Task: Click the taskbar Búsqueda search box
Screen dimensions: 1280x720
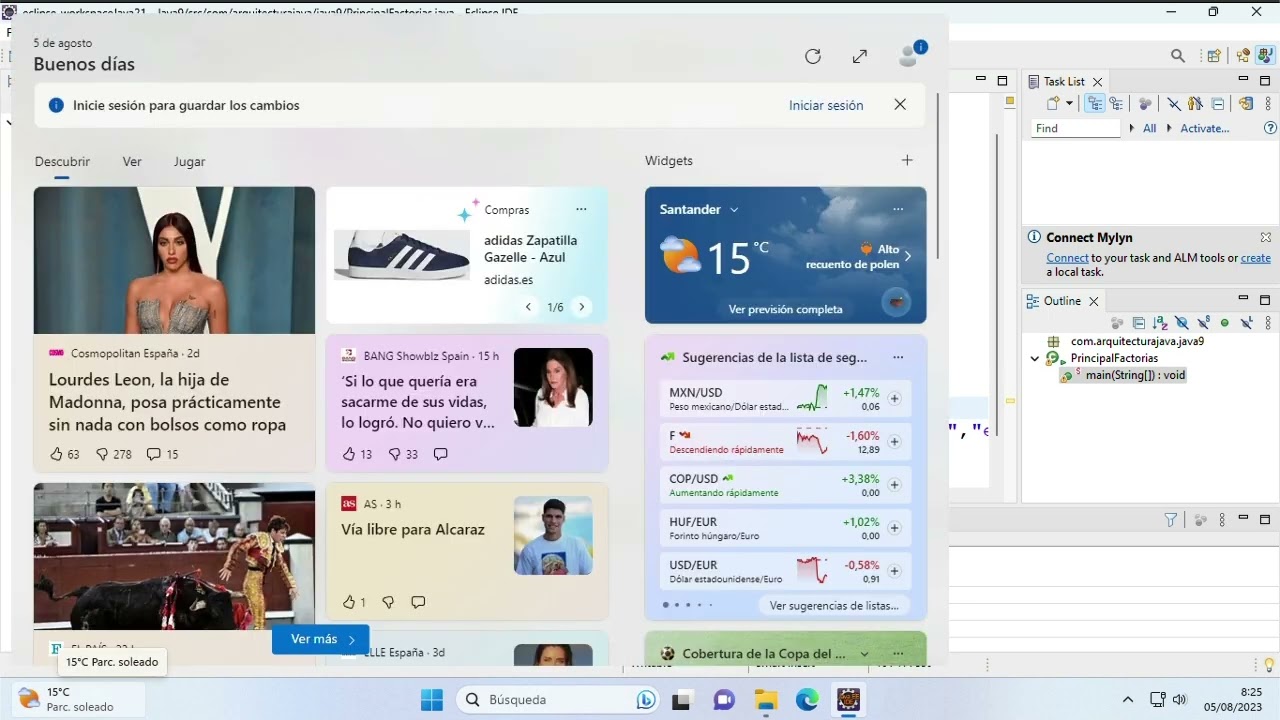Action: point(560,700)
